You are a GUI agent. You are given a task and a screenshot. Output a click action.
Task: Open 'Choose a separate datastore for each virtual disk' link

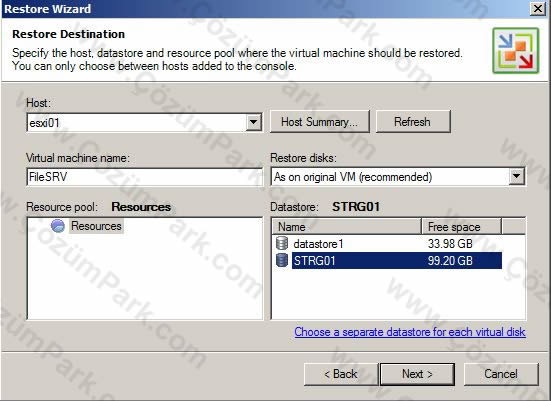click(410, 332)
